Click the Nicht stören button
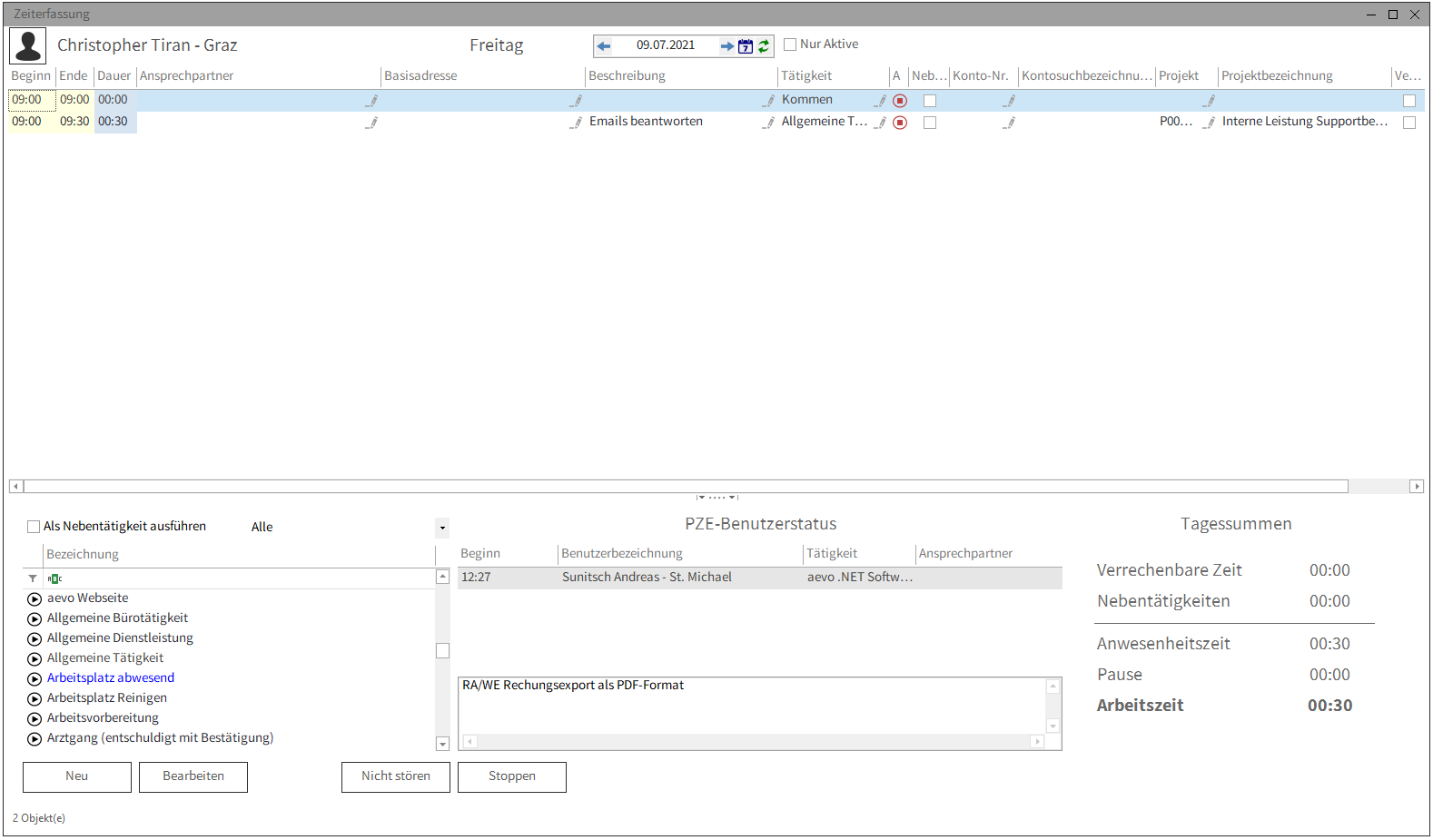The image size is (1433, 840). [x=396, y=777]
